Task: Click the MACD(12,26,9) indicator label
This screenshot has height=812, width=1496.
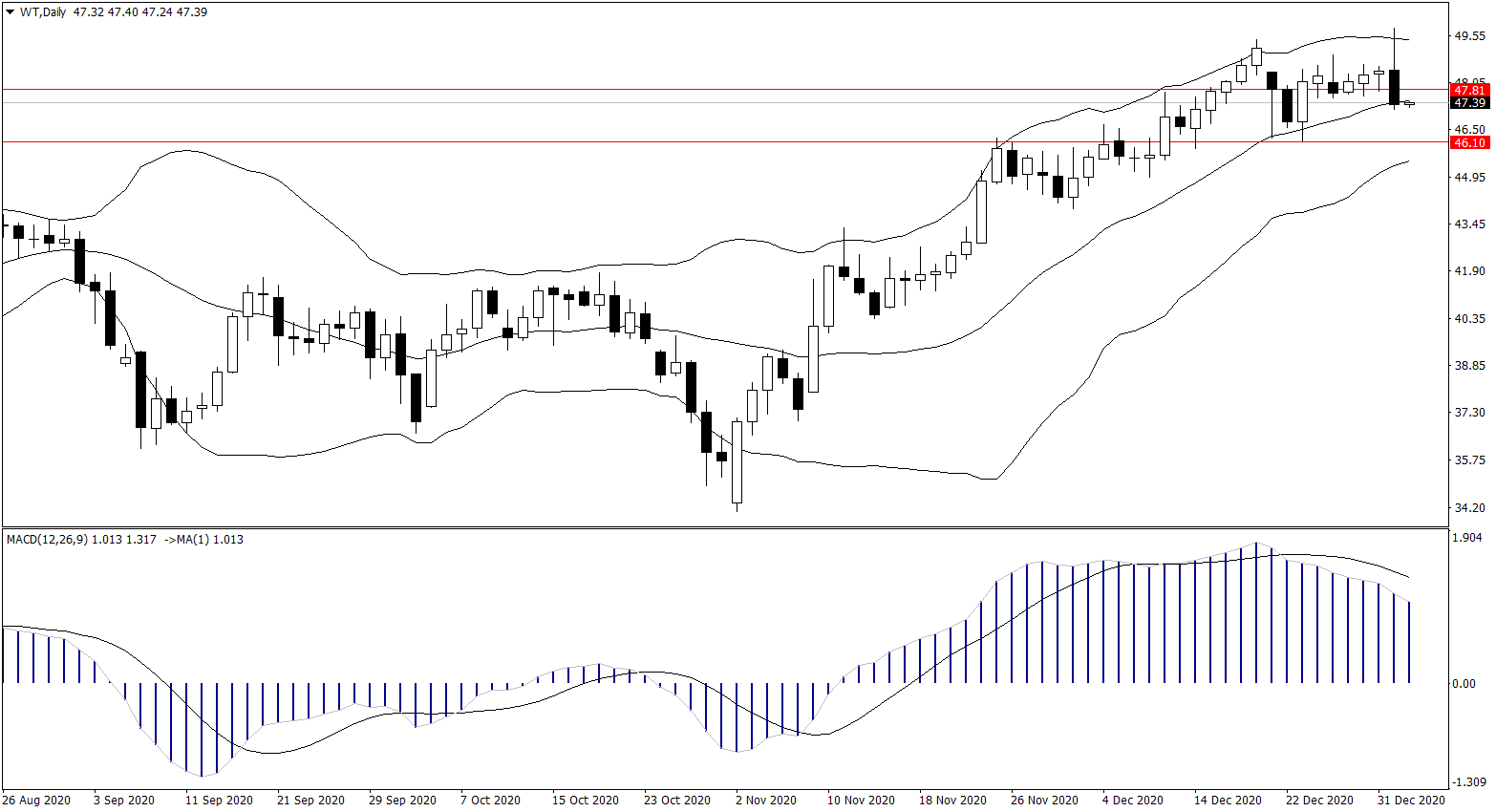Action: click(x=47, y=540)
